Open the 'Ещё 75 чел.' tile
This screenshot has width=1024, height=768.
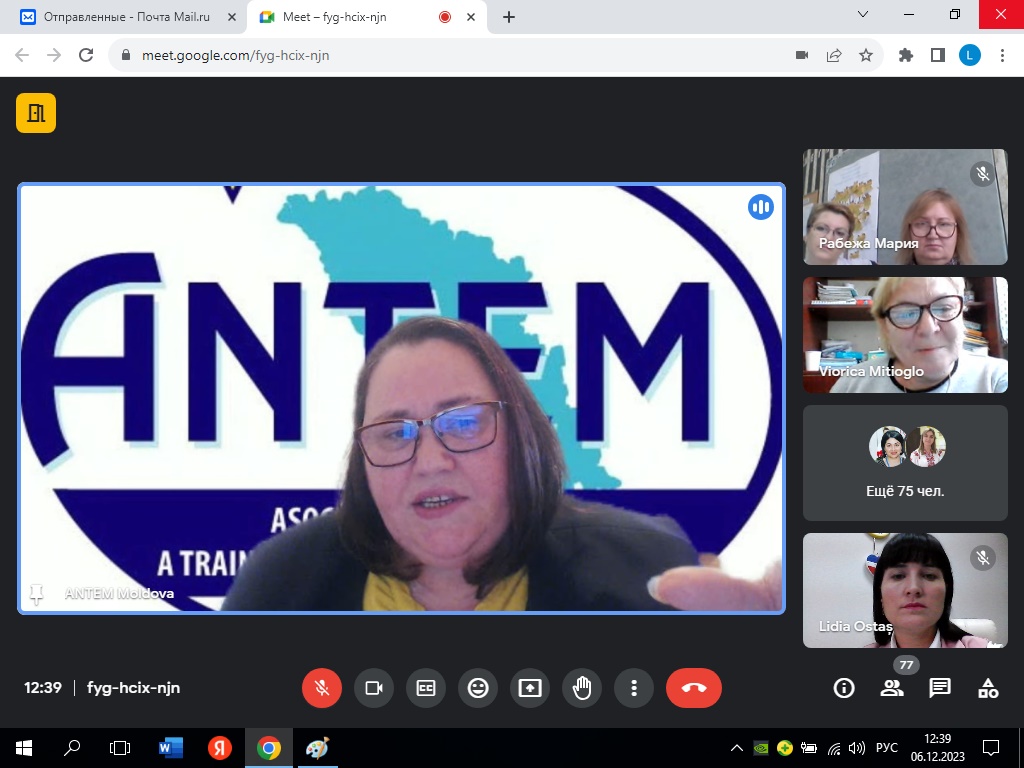(905, 463)
